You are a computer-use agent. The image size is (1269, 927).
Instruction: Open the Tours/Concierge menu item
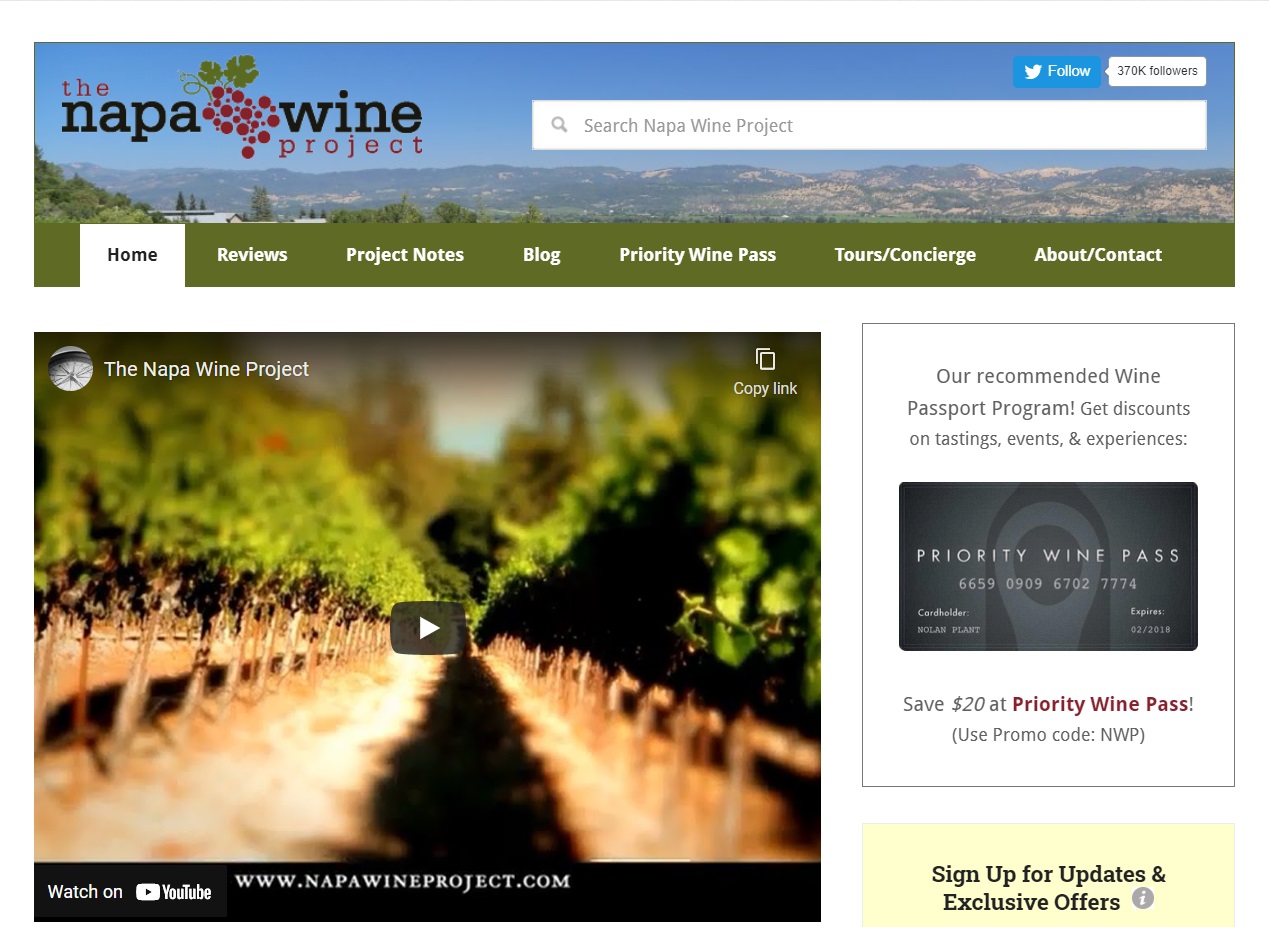905,255
